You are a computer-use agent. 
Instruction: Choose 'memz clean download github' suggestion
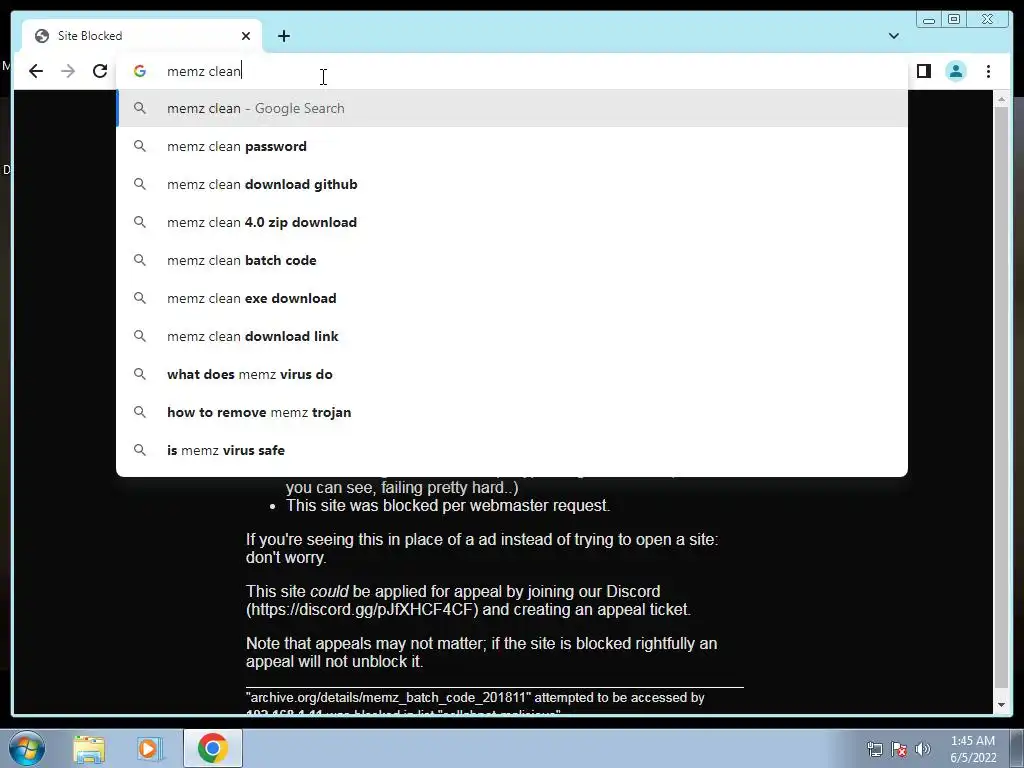(512, 184)
